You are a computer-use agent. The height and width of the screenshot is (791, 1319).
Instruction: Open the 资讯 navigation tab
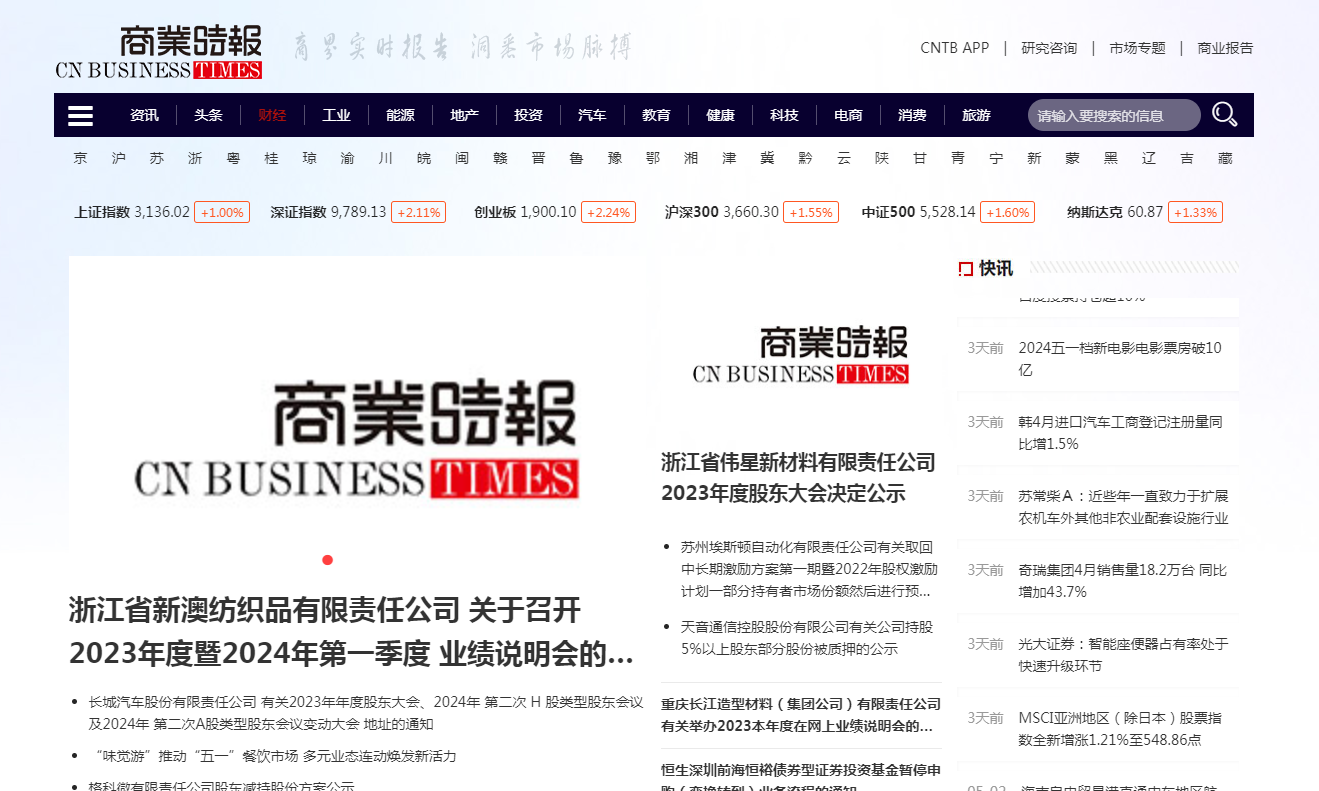pos(144,115)
